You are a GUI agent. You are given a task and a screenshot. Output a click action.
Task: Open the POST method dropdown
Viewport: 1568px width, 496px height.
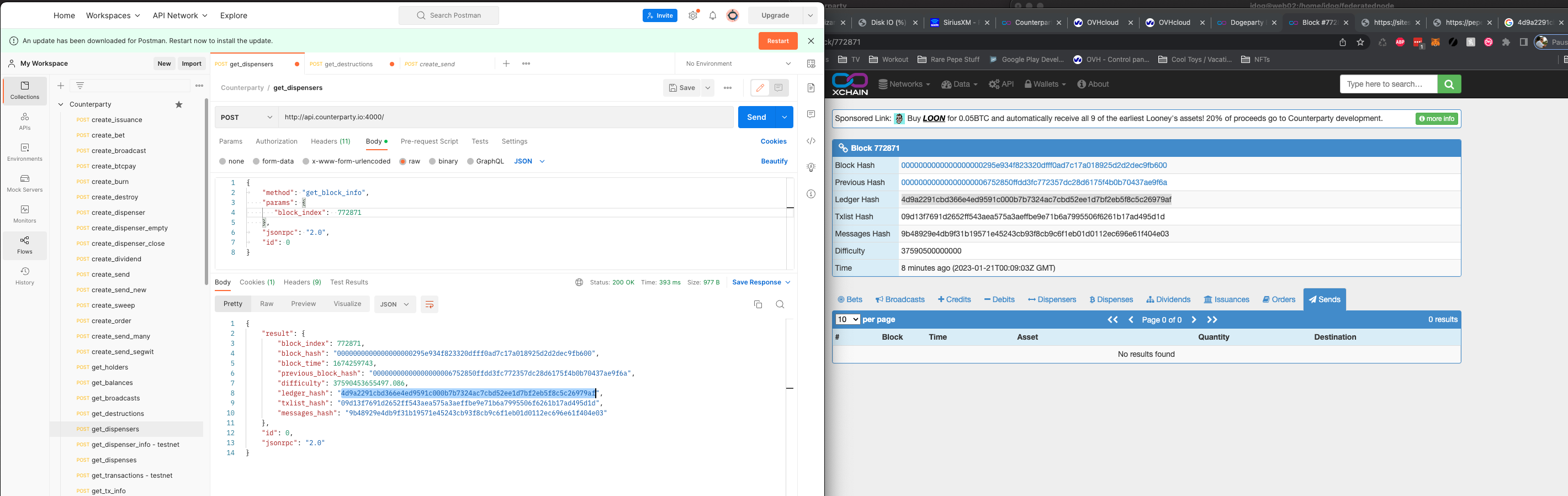click(x=247, y=118)
